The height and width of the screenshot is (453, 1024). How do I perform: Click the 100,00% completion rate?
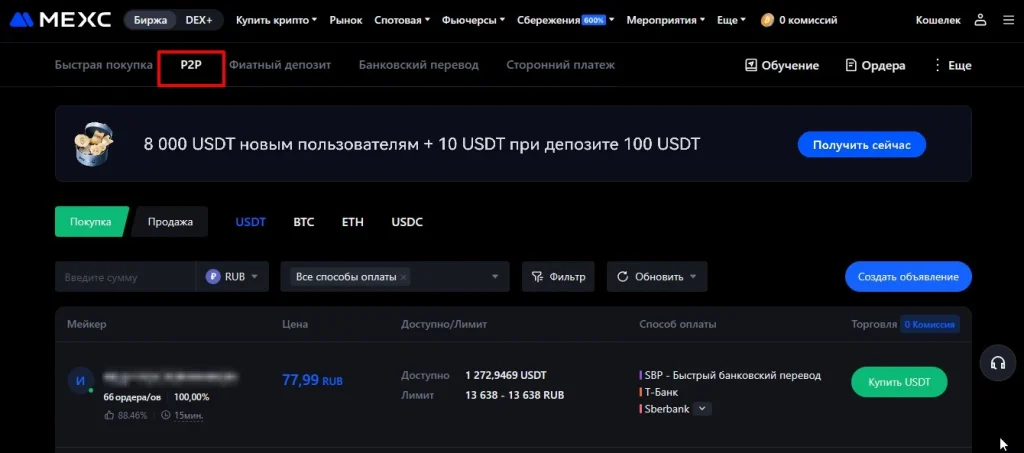pos(192,397)
